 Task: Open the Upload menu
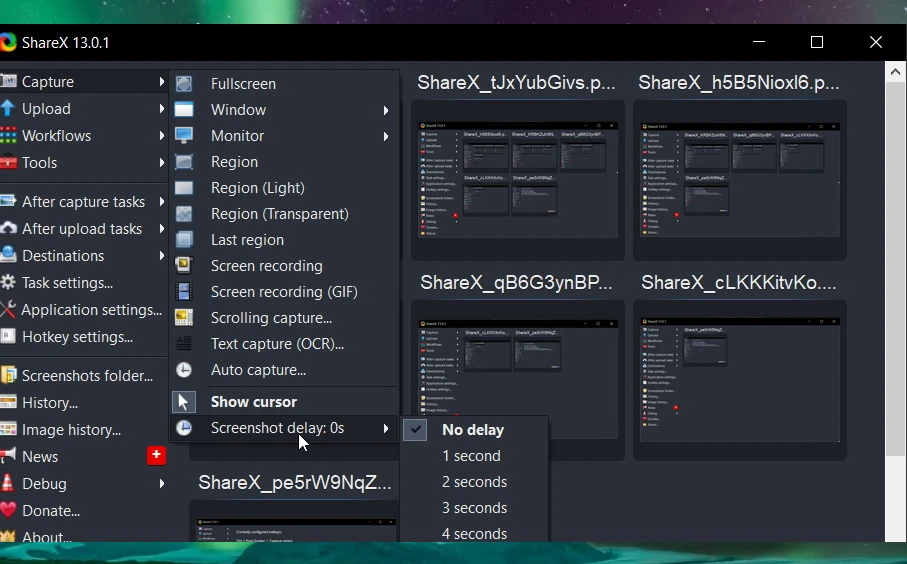(x=46, y=109)
